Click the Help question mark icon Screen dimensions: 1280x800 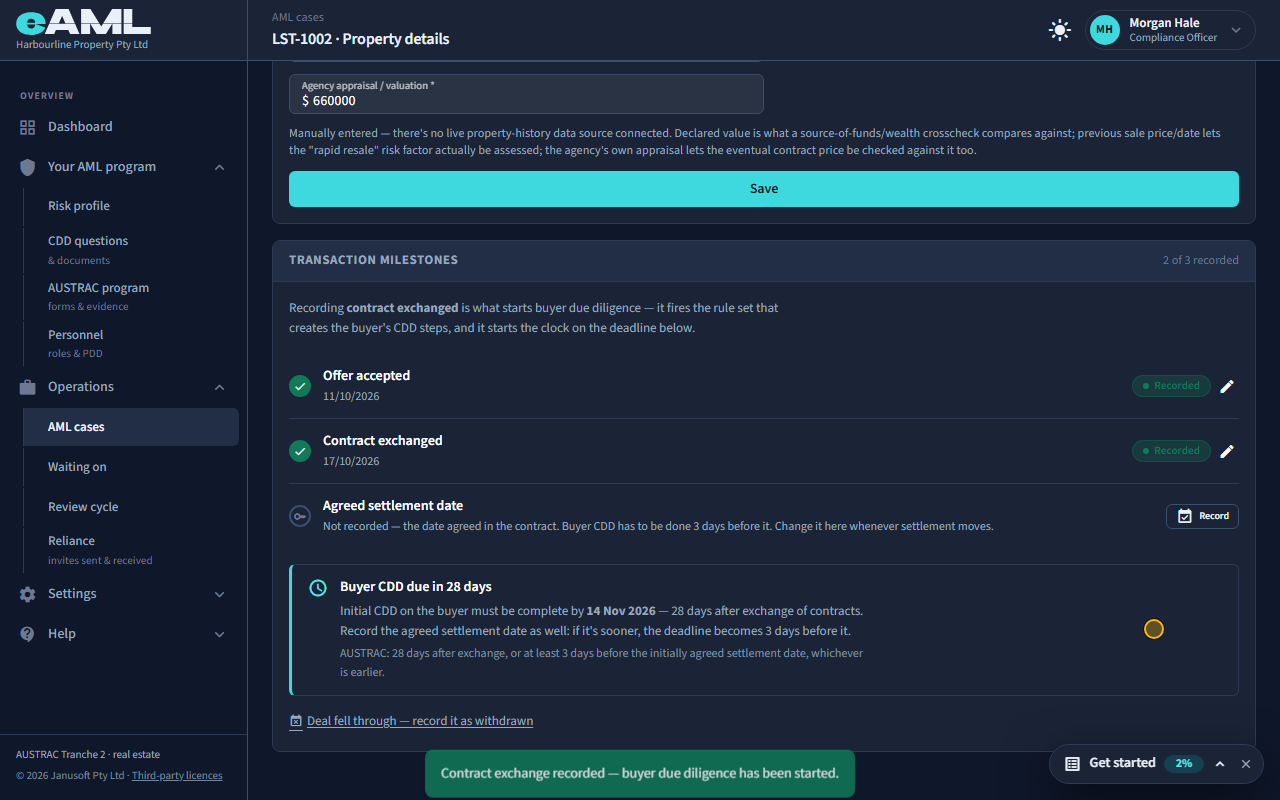point(28,634)
